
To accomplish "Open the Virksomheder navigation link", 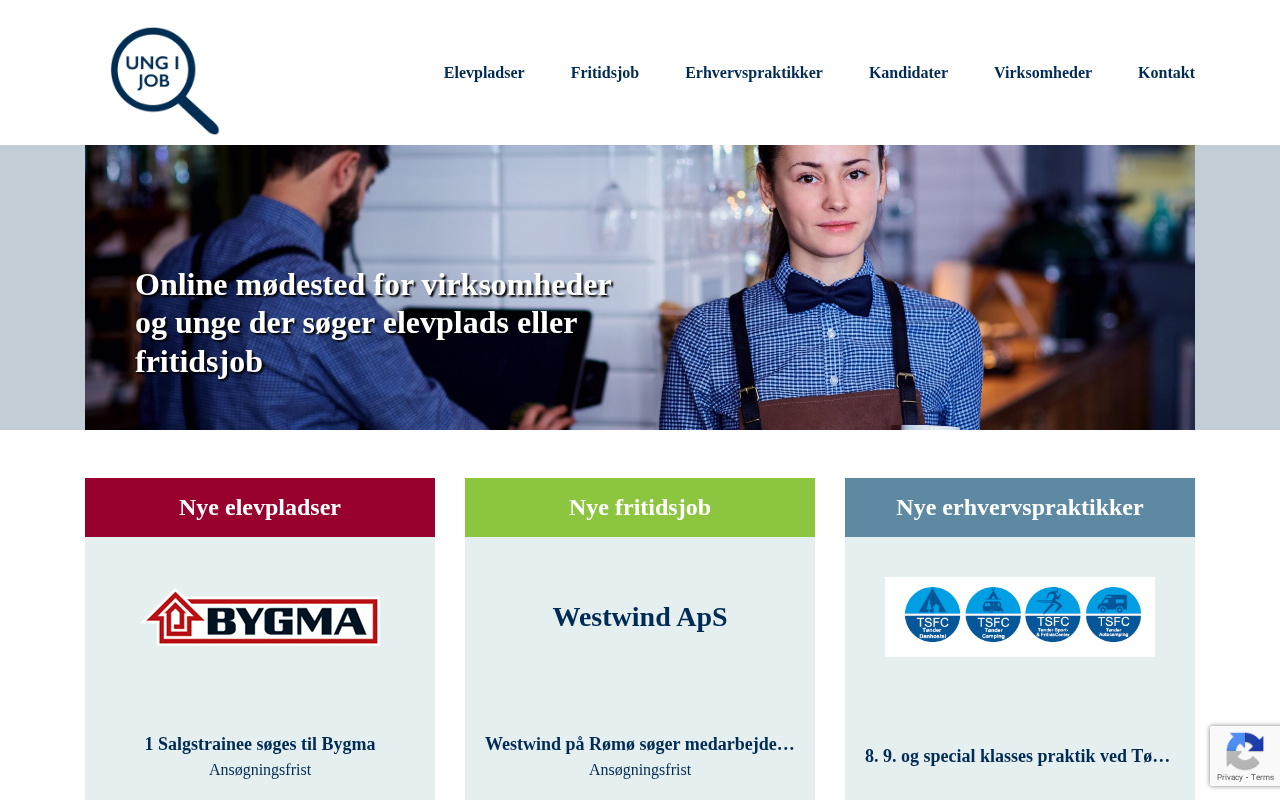I will [x=1043, y=73].
